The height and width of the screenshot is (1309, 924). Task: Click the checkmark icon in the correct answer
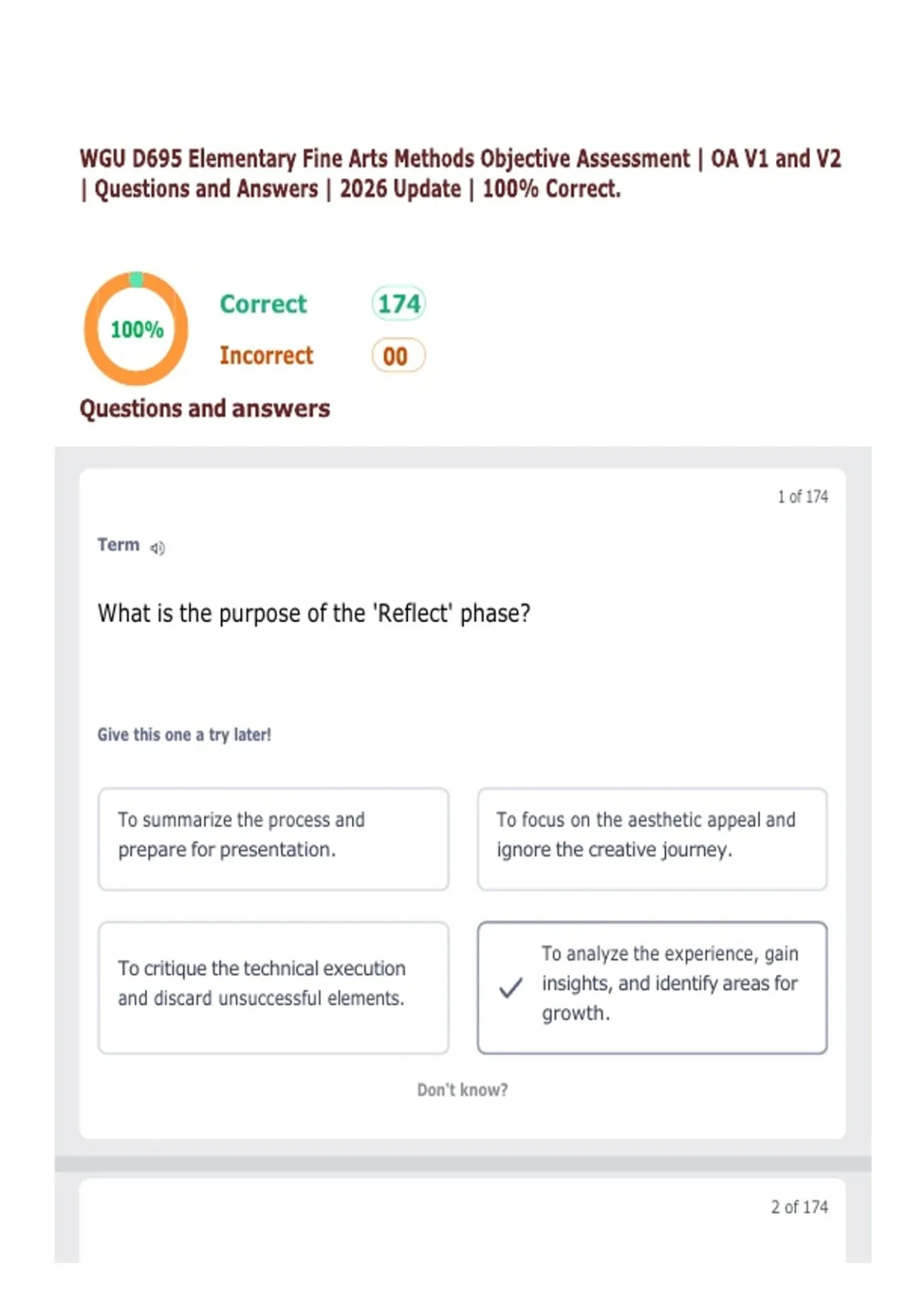(511, 987)
